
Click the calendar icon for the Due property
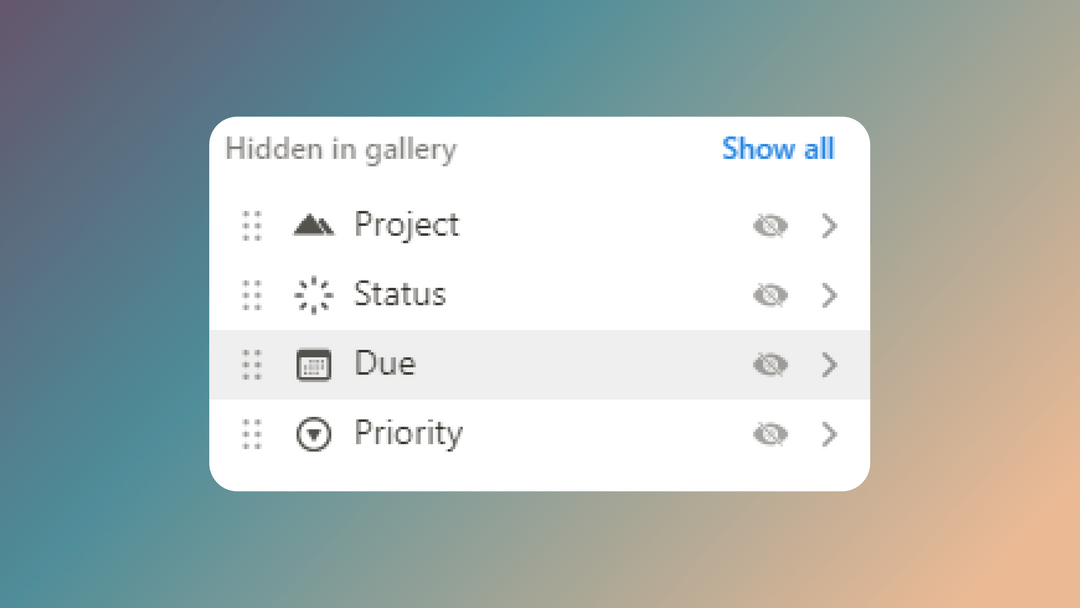[313, 365]
